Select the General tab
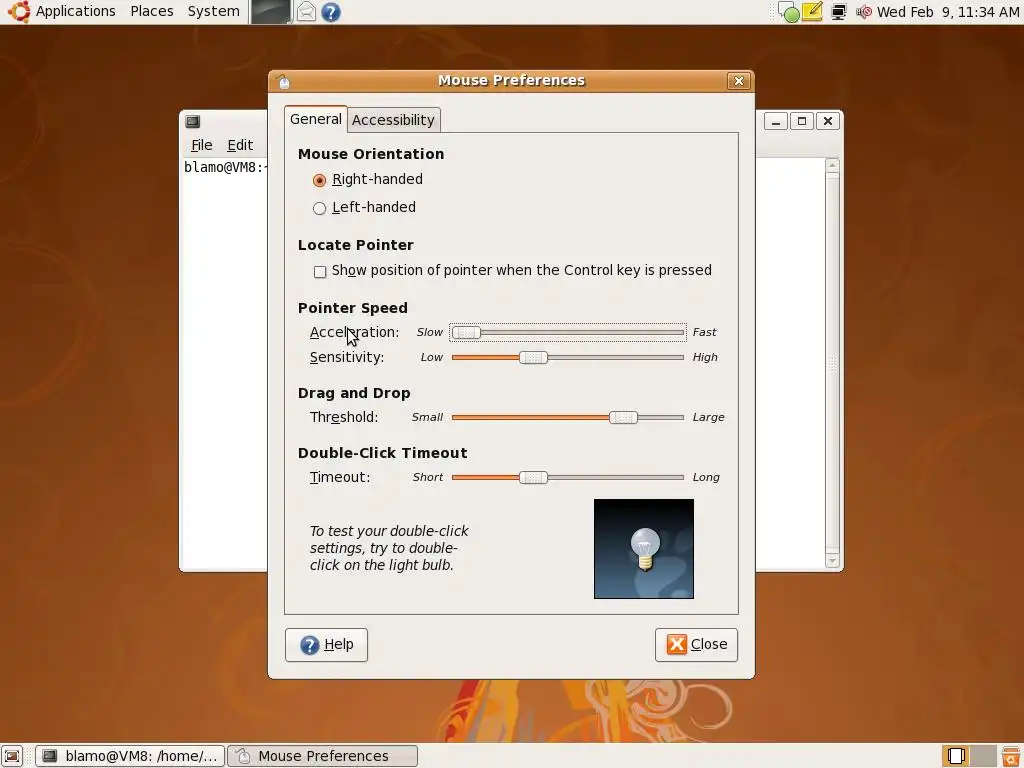 click(x=315, y=119)
